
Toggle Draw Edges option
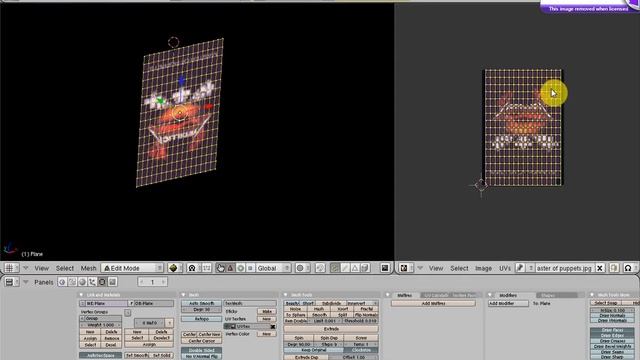(x=612, y=335)
